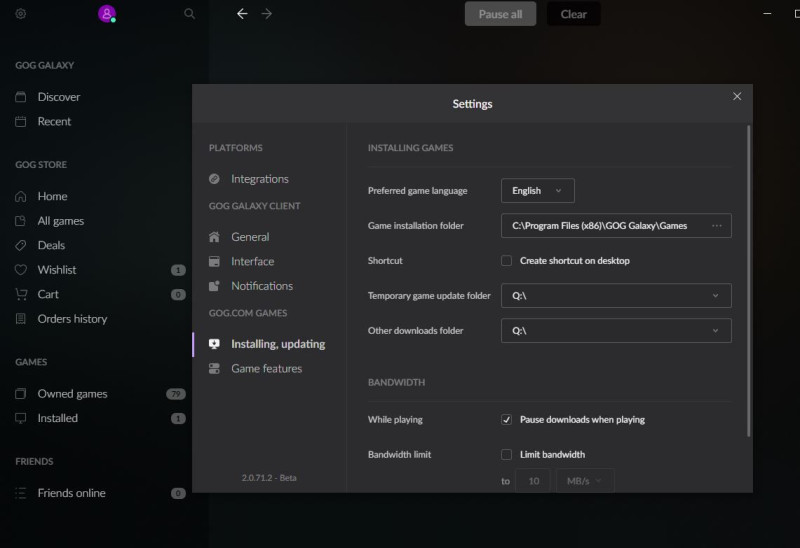
Task: Open Deals in the sidebar
Action: click(51, 245)
